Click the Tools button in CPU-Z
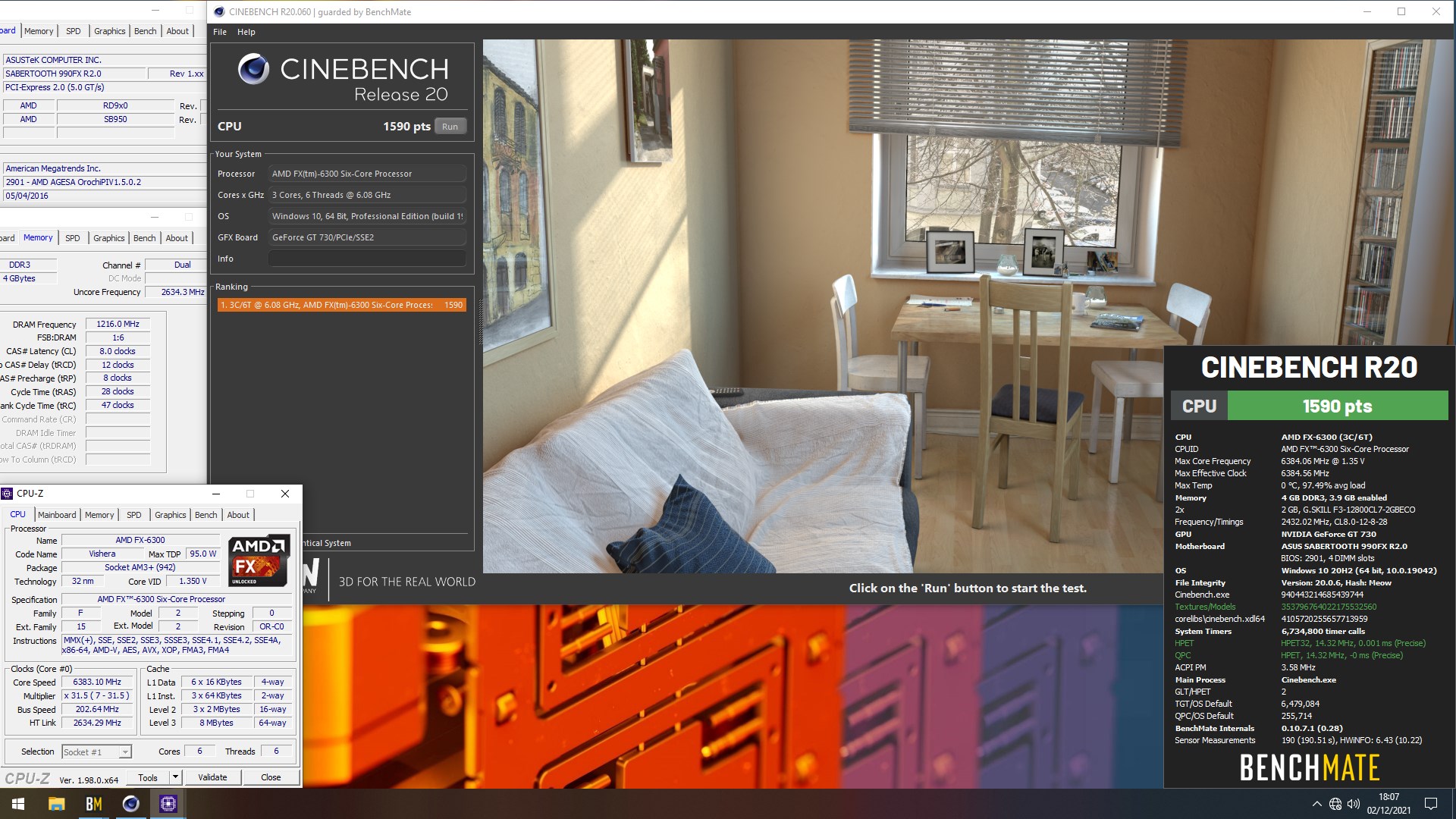The width and height of the screenshot is (1456, 819). click(148, 777)
